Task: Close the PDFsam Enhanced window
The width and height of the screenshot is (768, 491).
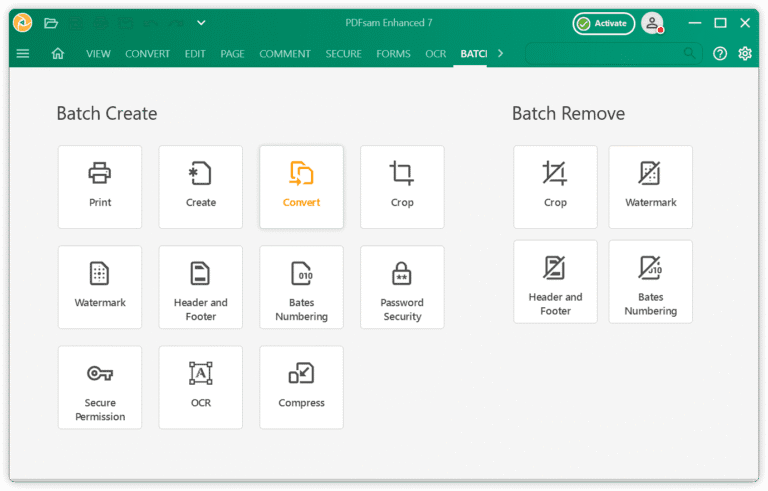Action: [x=745, y=23]
